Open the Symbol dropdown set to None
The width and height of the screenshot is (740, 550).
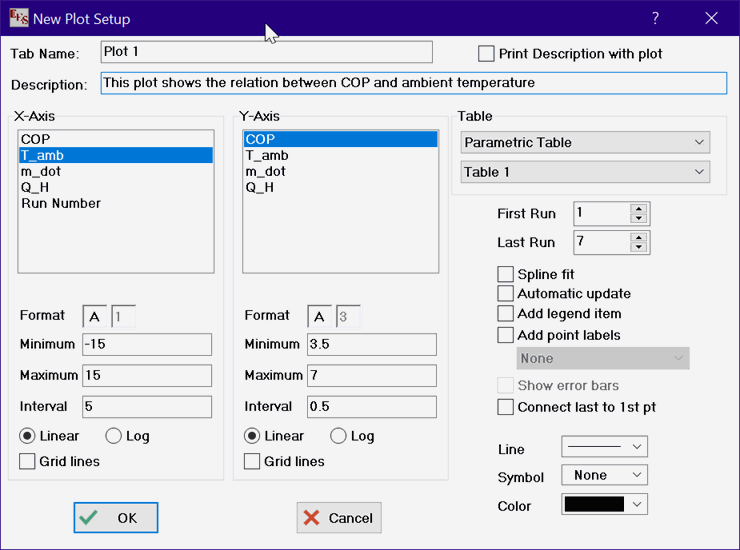[x=604, y=476]
